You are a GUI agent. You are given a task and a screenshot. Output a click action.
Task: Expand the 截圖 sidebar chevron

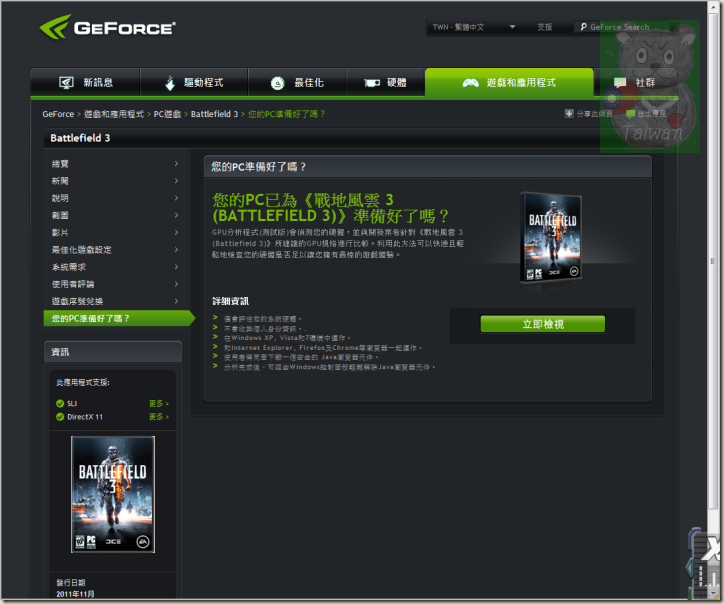click(176, 215)
